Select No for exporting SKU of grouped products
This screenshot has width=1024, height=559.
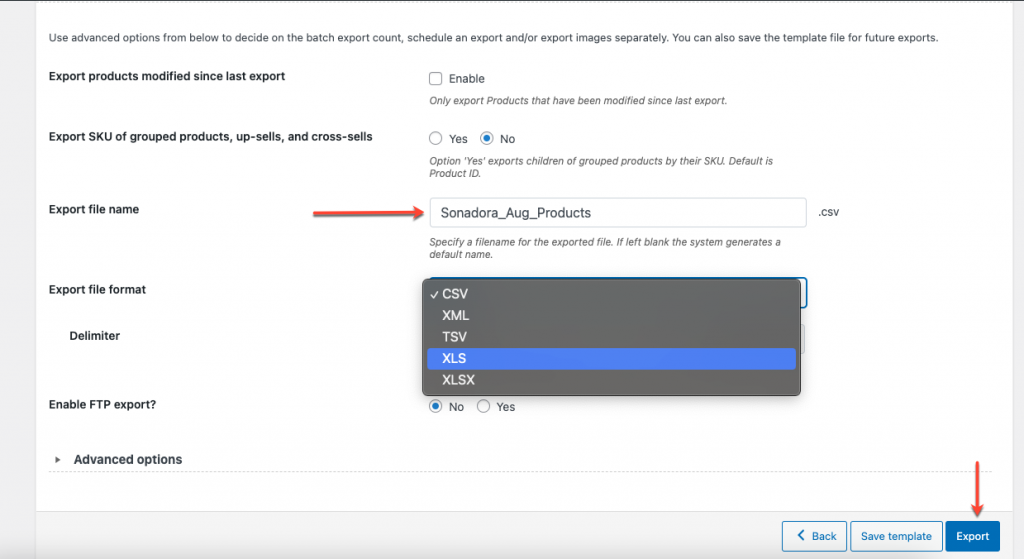pos(487,138)
